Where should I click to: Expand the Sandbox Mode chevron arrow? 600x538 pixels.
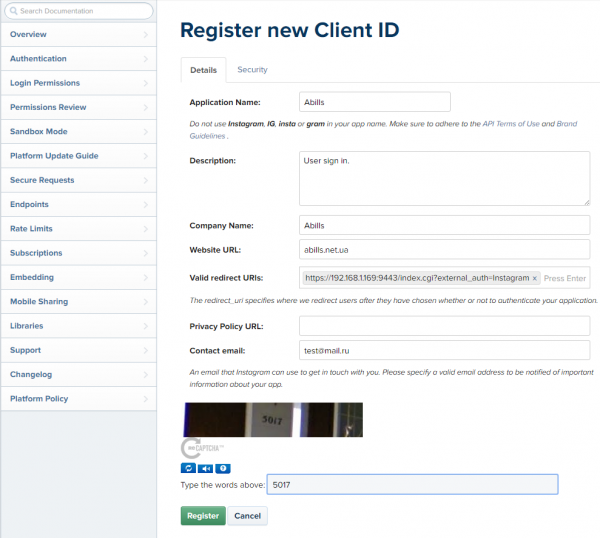145,132
